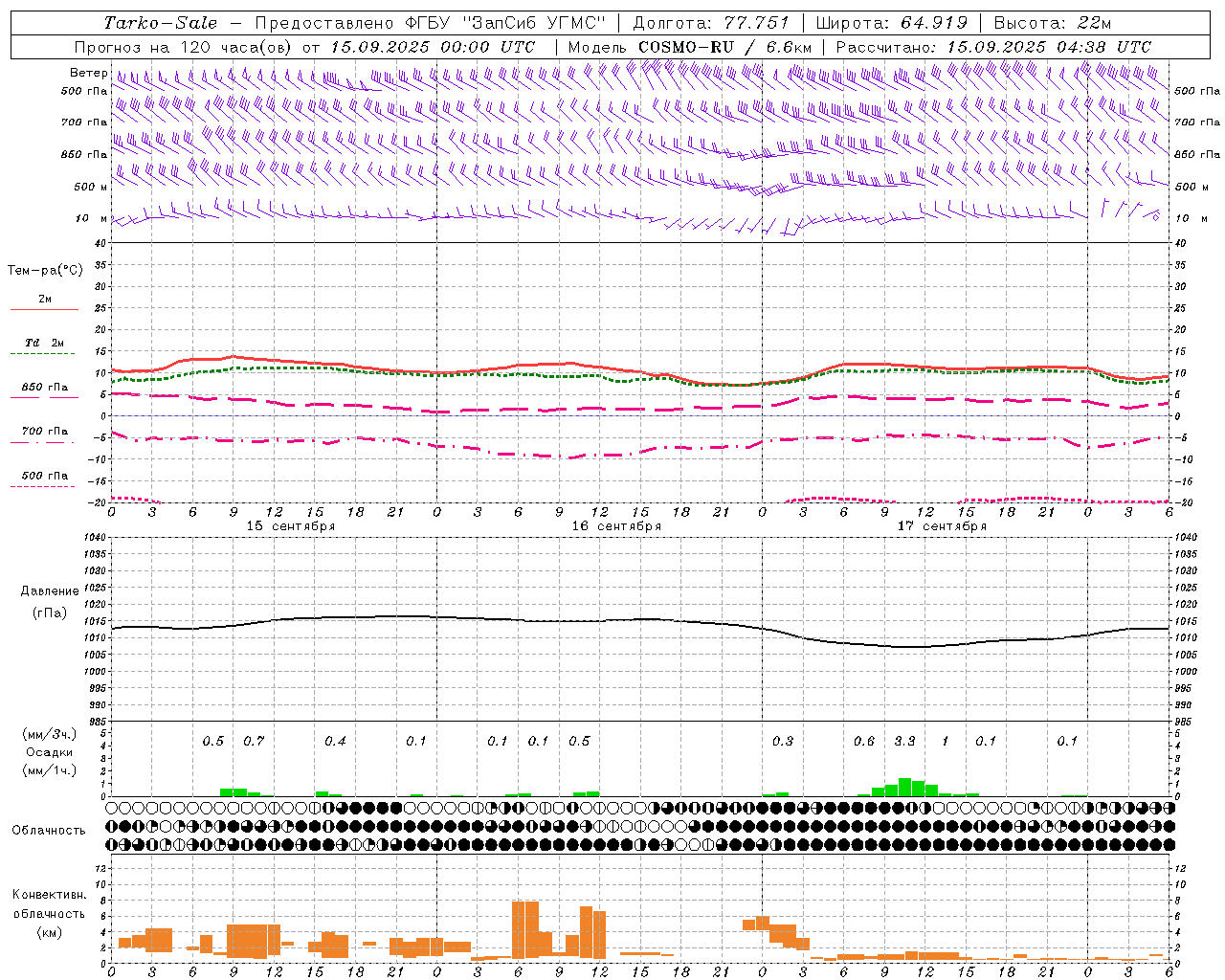
Task: Click the 'Td 2м' dew point legend label
Action: tap(45, 343)
